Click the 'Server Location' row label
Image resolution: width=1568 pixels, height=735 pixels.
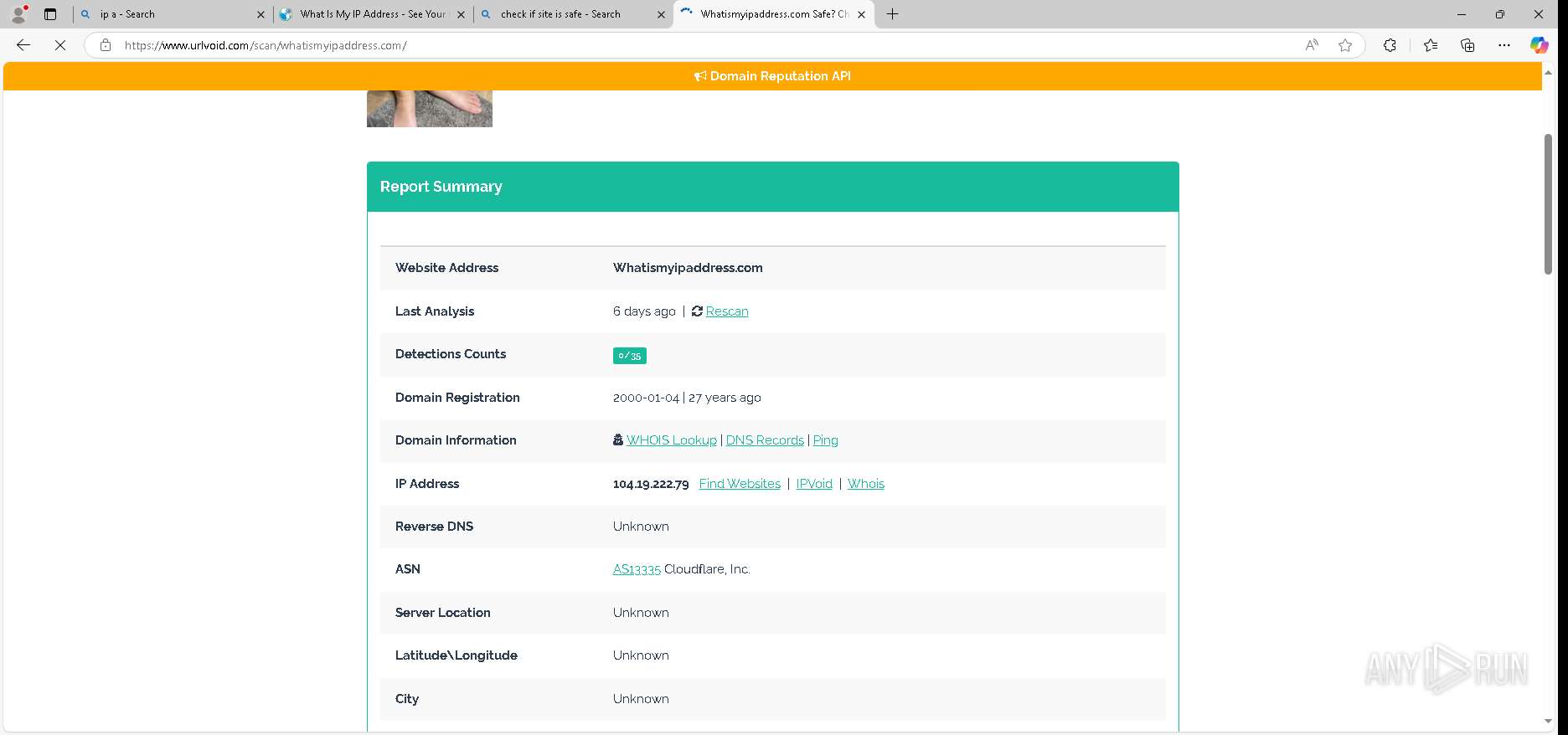click(443, 613)
